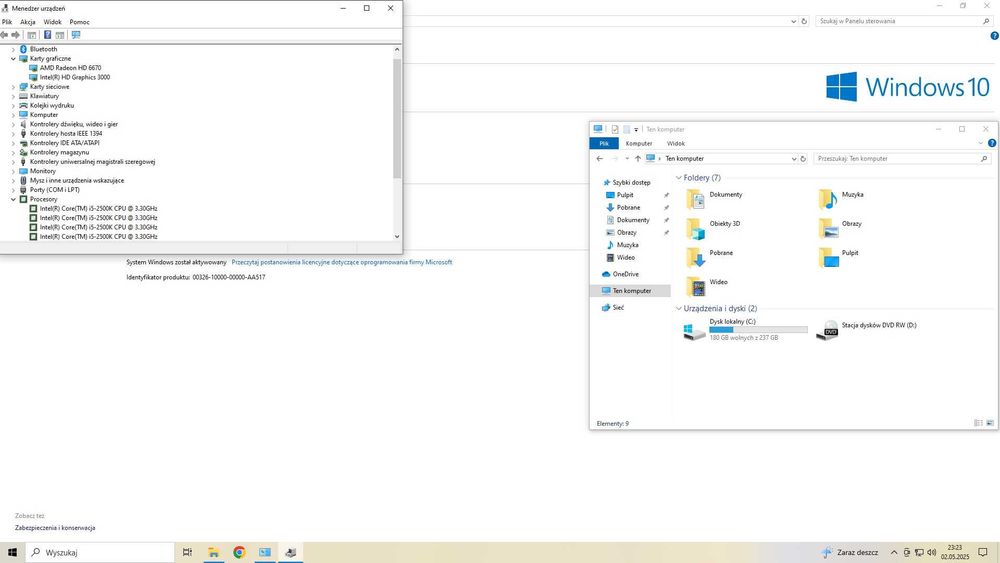Select the Obrazy folder icon
Screen dimensions: 1000x563
pos(828,228)
